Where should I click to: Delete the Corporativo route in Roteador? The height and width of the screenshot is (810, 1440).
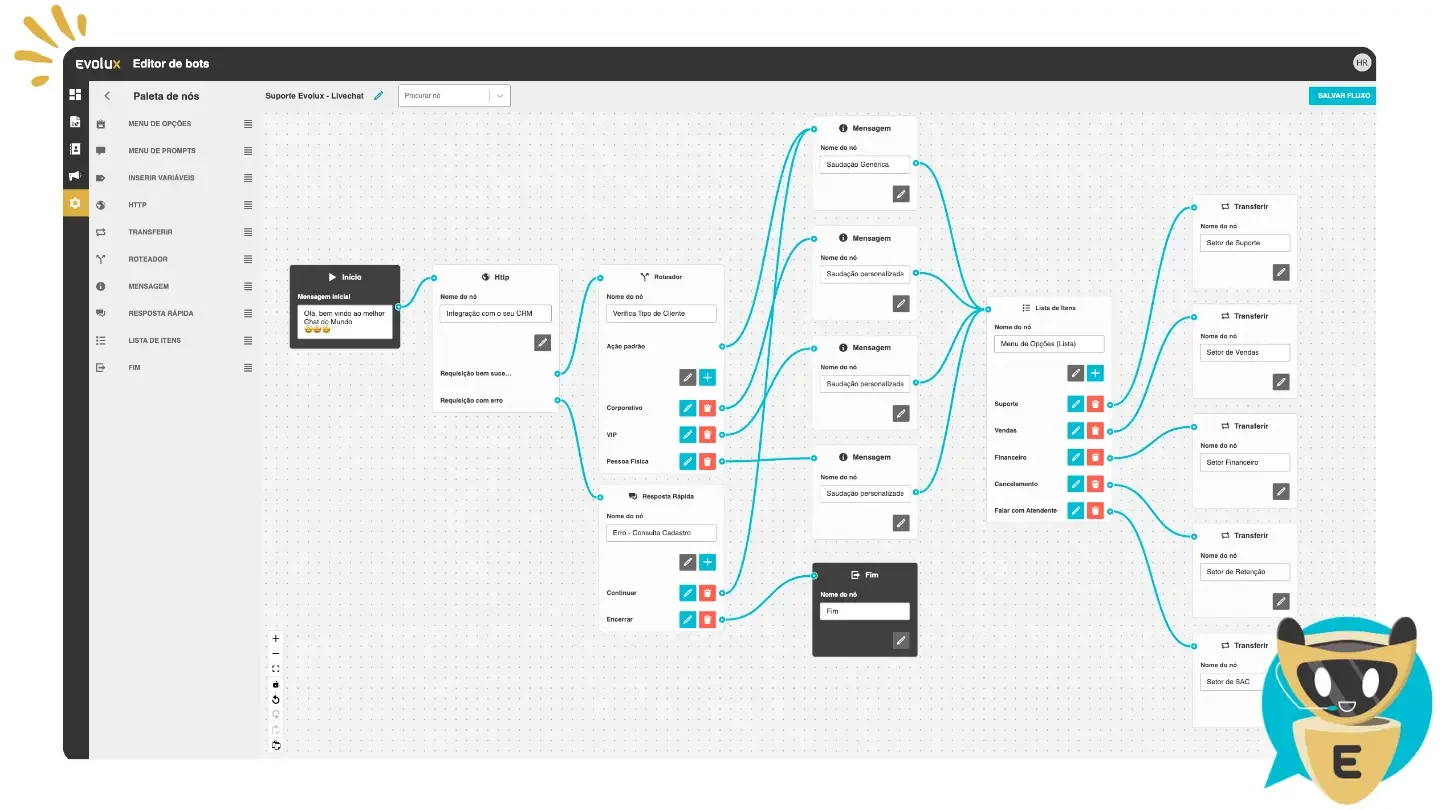(707, 408)
